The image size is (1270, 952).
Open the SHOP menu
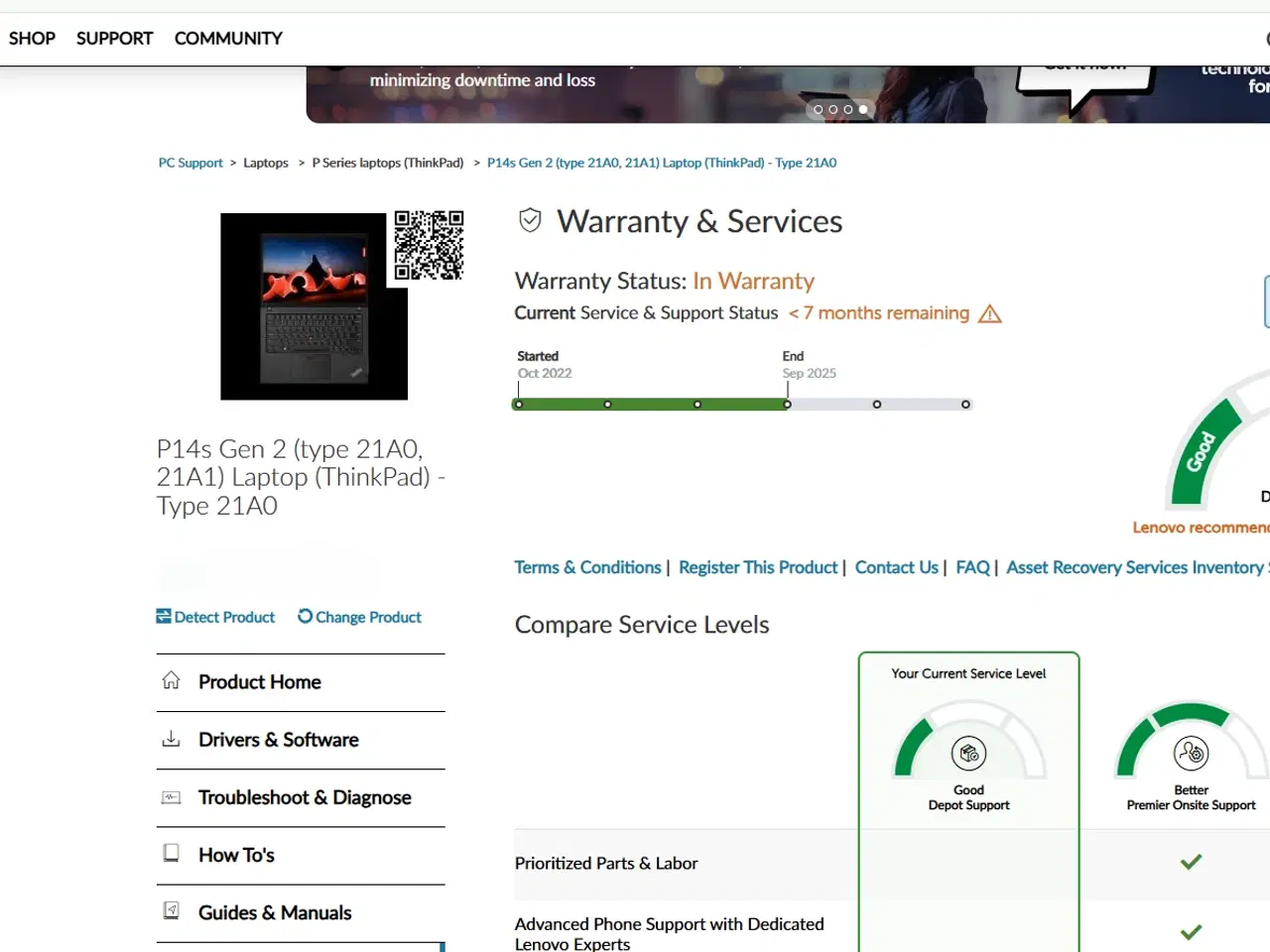[x=32, y=39]
